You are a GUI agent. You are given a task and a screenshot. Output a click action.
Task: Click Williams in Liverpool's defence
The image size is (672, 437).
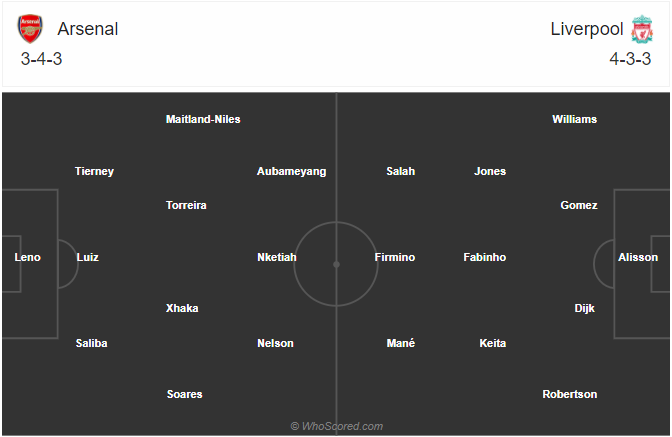(574, 119)
